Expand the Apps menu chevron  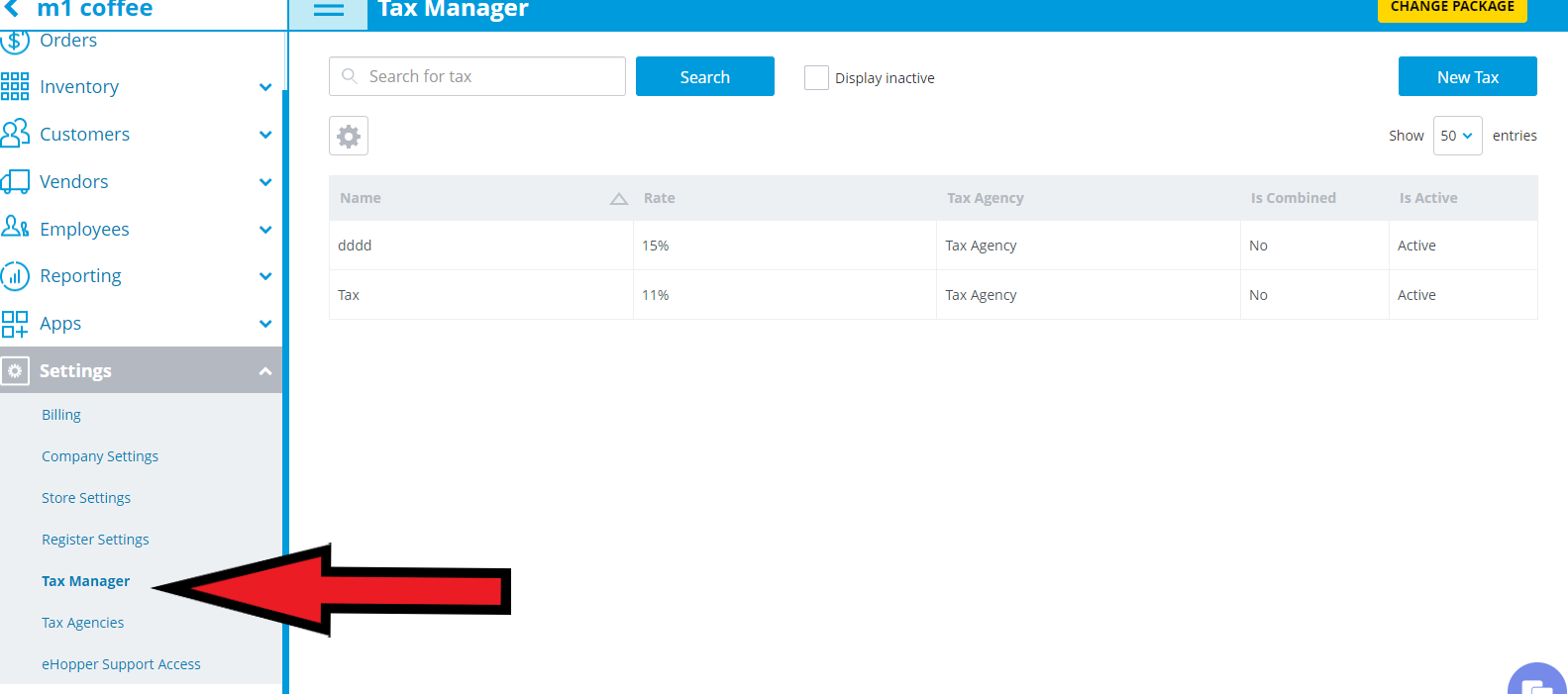[x=265, y=324]
